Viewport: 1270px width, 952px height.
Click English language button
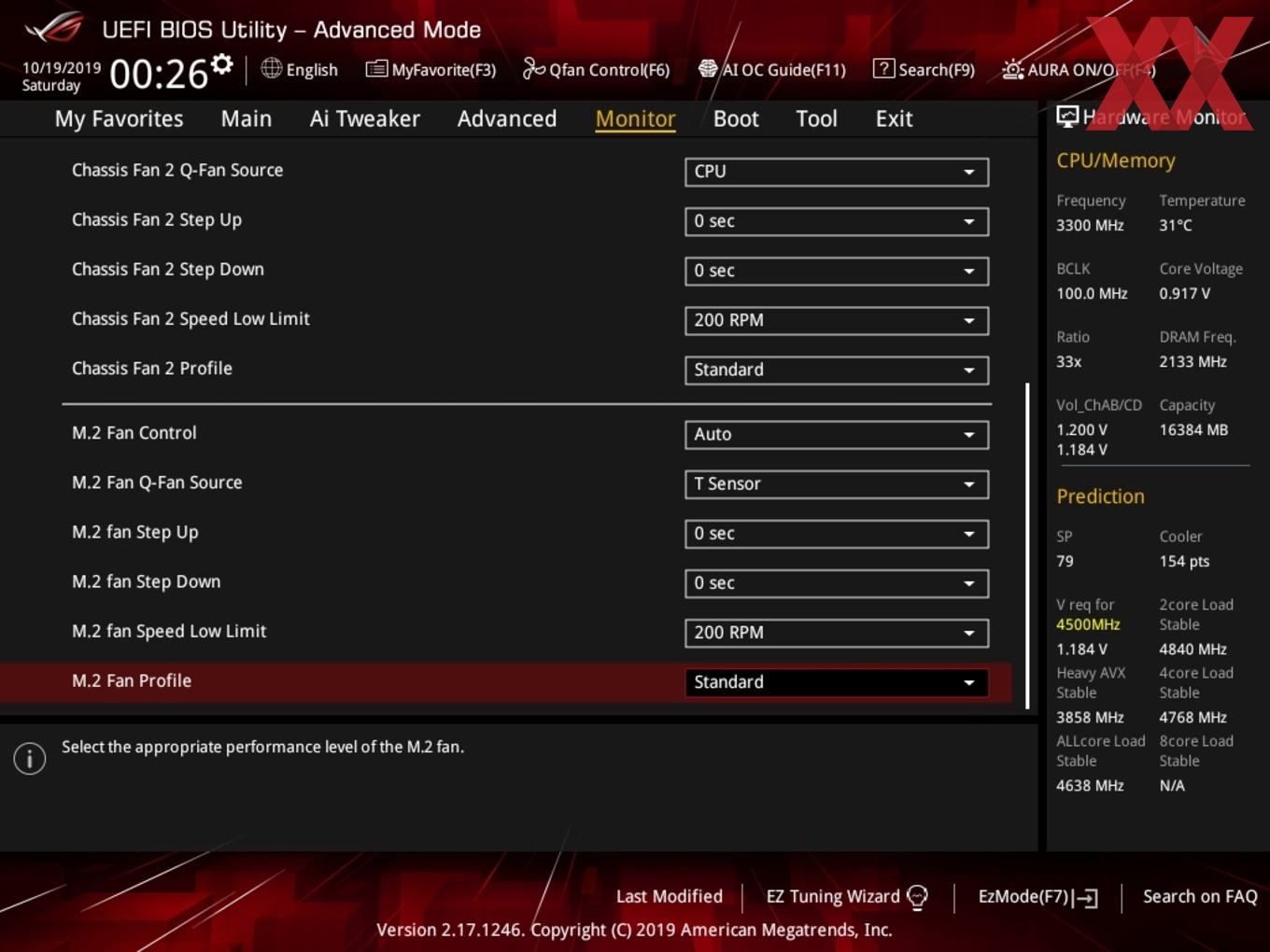point(312,70)
